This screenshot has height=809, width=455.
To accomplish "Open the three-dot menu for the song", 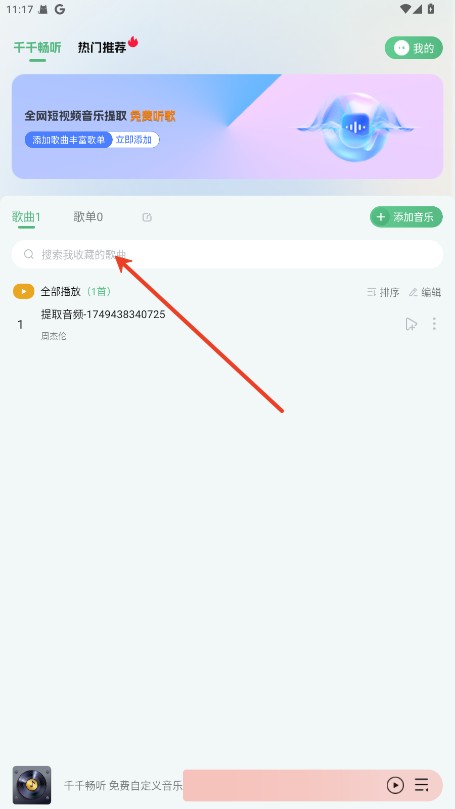I will [434, 323].
